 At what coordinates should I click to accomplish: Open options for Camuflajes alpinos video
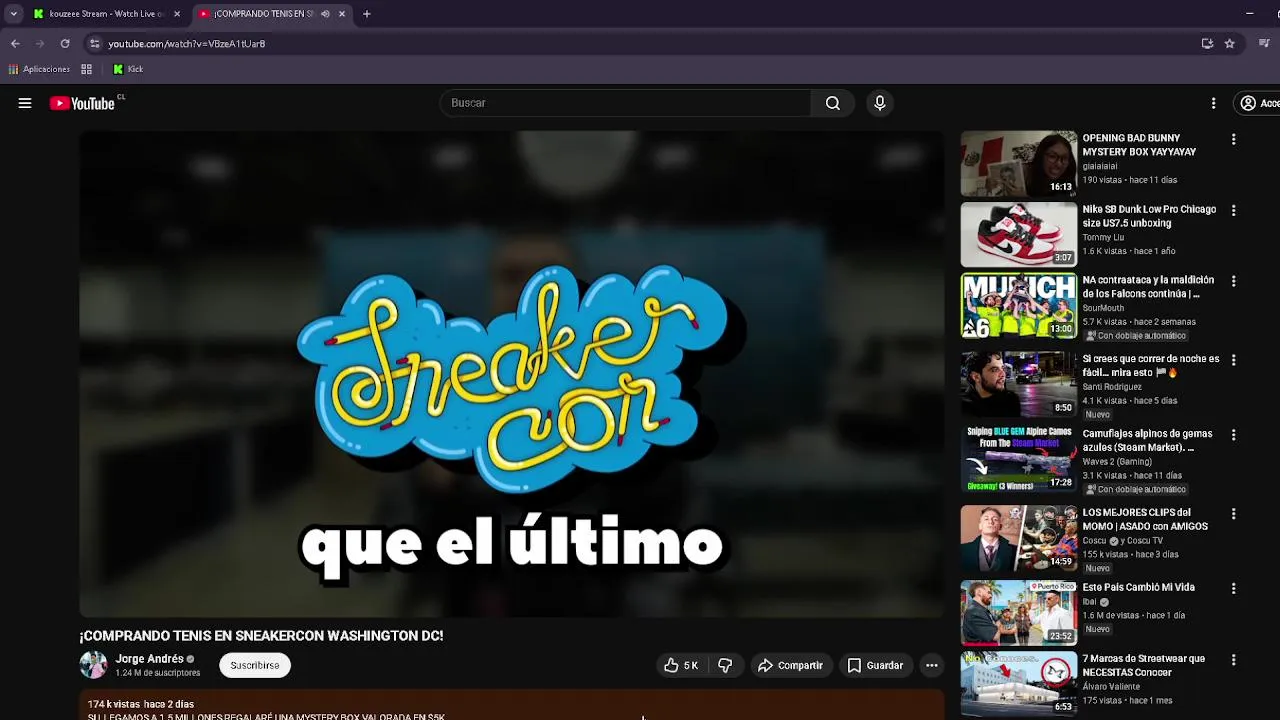click(1233, 435)
